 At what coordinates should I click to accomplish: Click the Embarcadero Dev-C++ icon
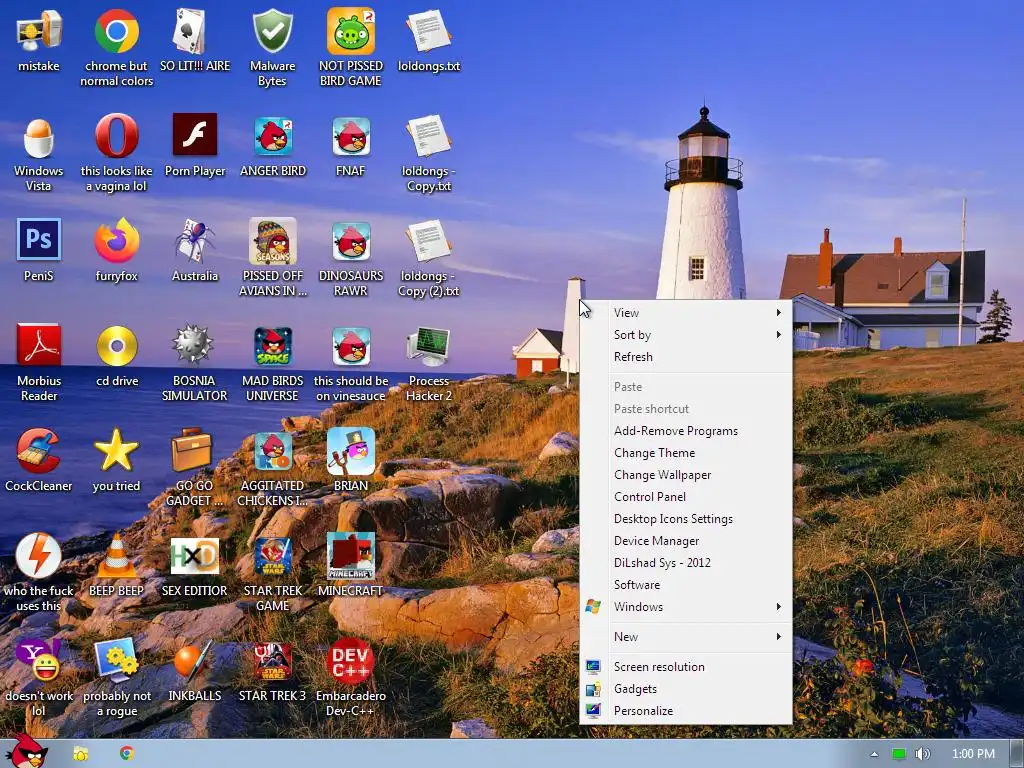point(351,661)
